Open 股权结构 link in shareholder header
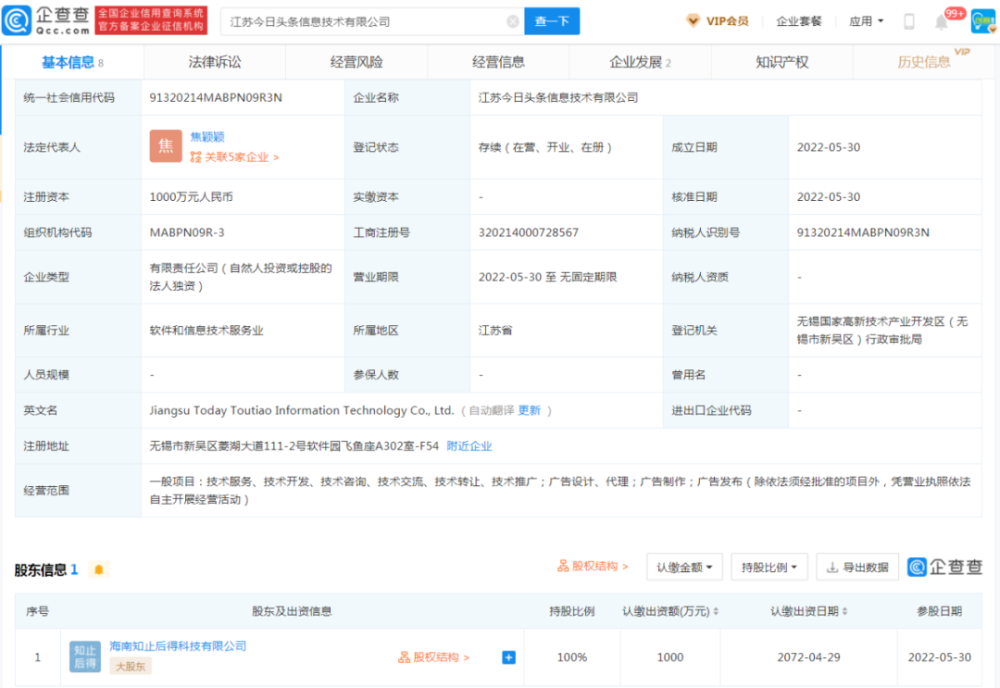 [592, 566]
